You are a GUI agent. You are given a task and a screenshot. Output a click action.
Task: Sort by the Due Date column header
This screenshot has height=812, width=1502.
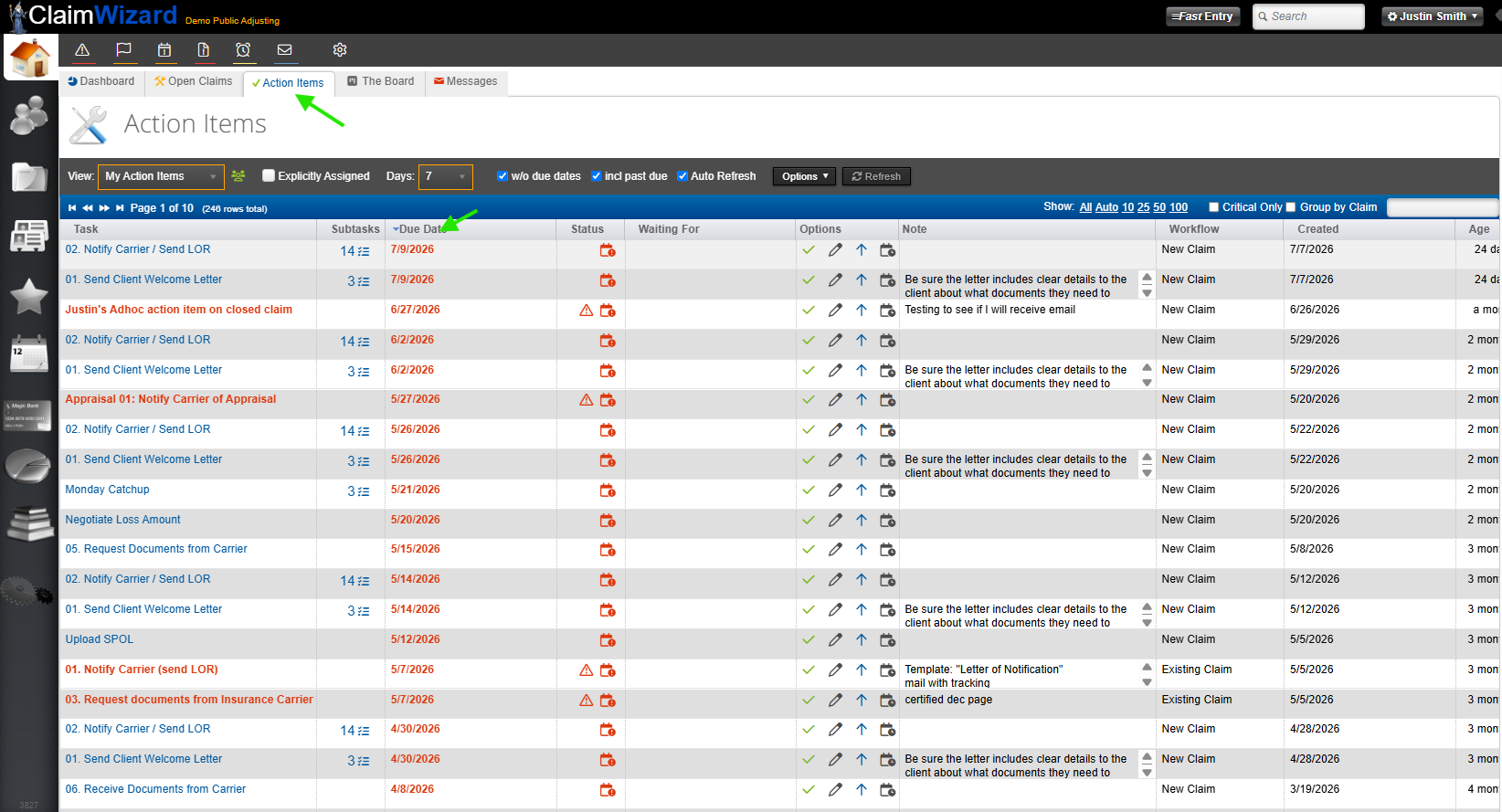[x=422, y=229]
